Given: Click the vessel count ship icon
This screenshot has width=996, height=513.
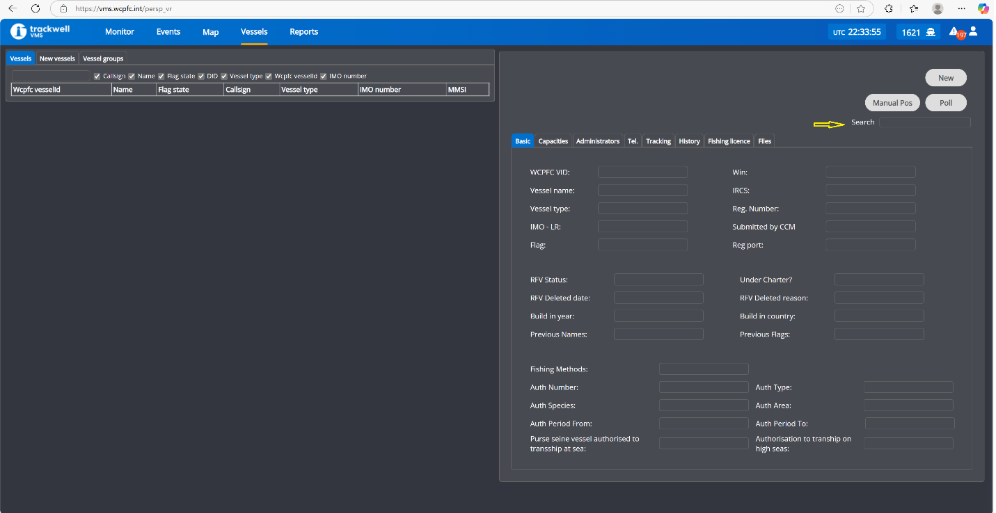Looking at the screenshot, I should point(931,32).
